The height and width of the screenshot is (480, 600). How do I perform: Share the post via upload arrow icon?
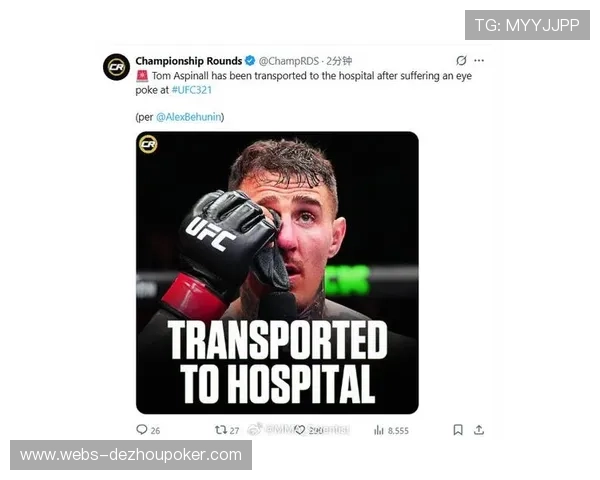[x=479, y=430]
